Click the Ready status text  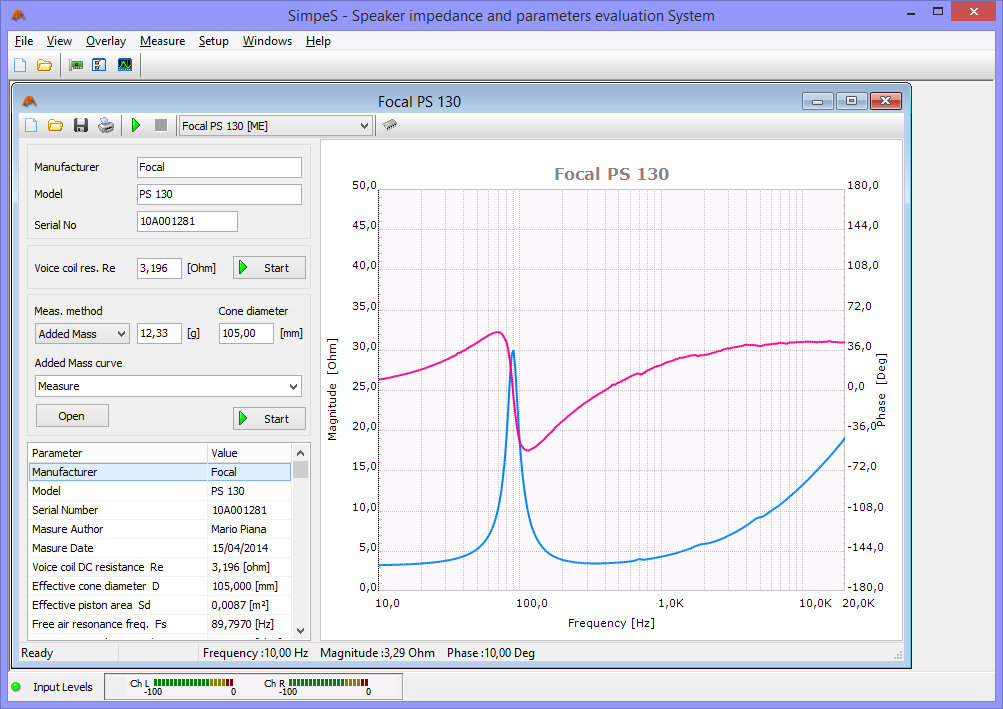click(x=37, y=653)
